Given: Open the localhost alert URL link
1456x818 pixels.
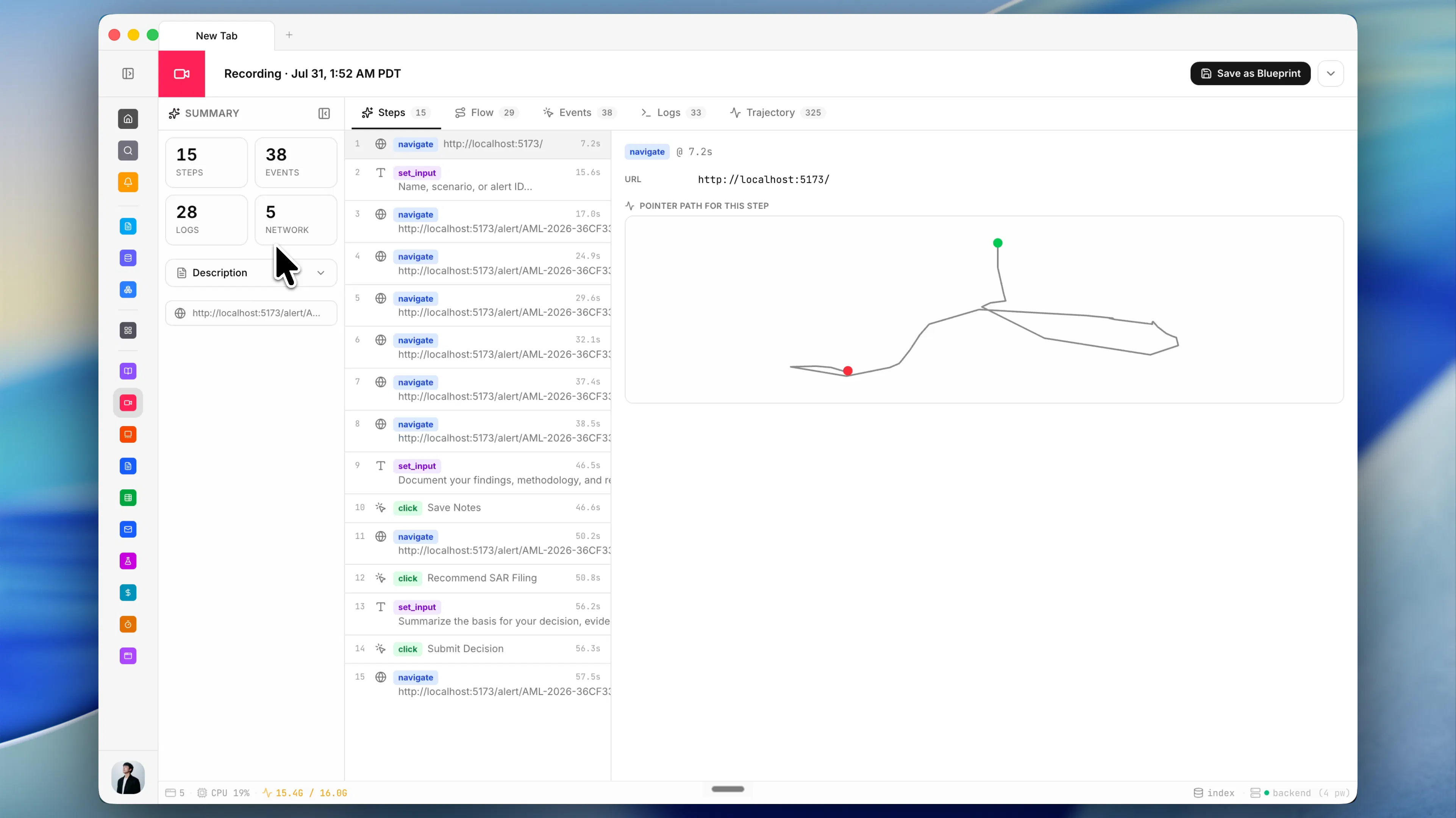Looking at the screenshot, I should tap(251, 312).
